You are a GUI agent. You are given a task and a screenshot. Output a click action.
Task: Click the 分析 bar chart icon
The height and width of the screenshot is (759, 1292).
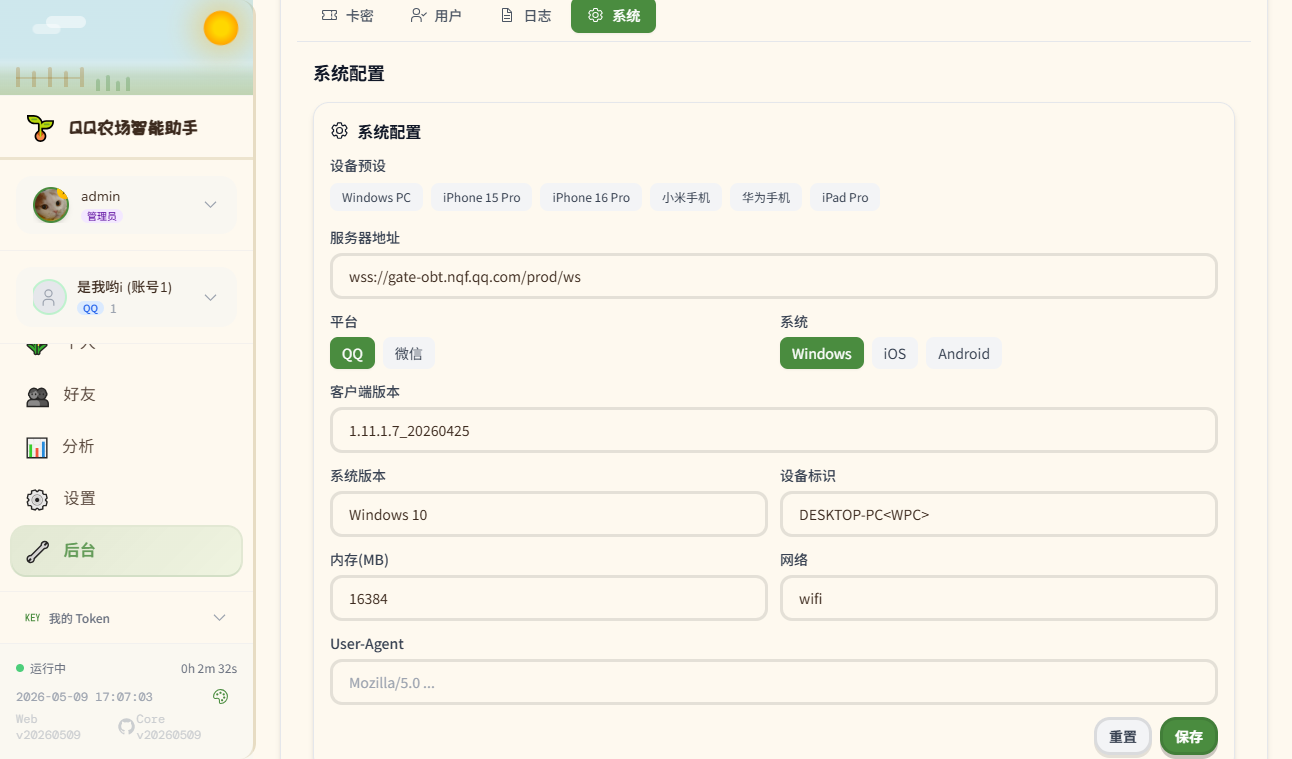coord(37,448)
